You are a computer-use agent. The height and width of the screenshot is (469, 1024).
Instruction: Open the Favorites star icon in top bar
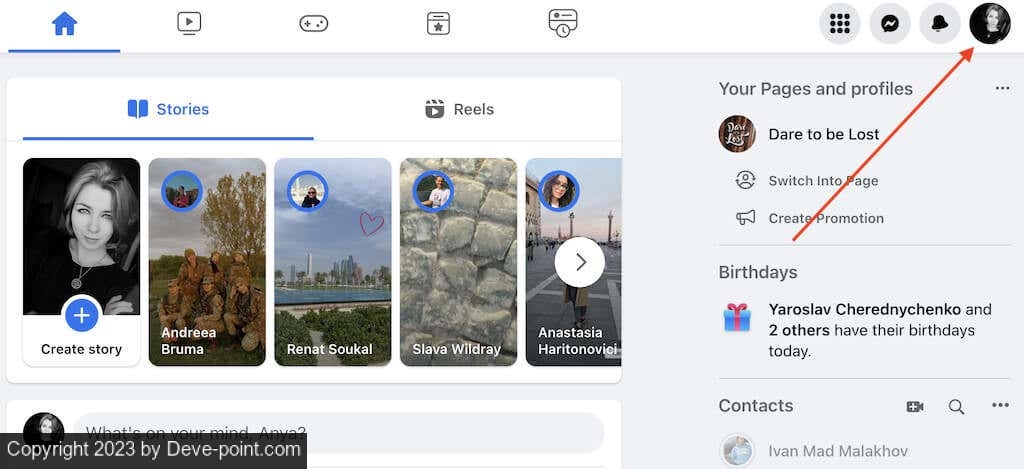tap(438, 24)
